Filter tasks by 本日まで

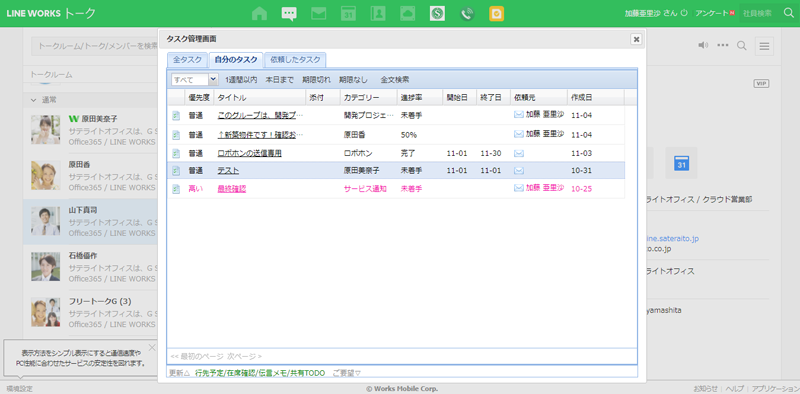tap(280, 80)
